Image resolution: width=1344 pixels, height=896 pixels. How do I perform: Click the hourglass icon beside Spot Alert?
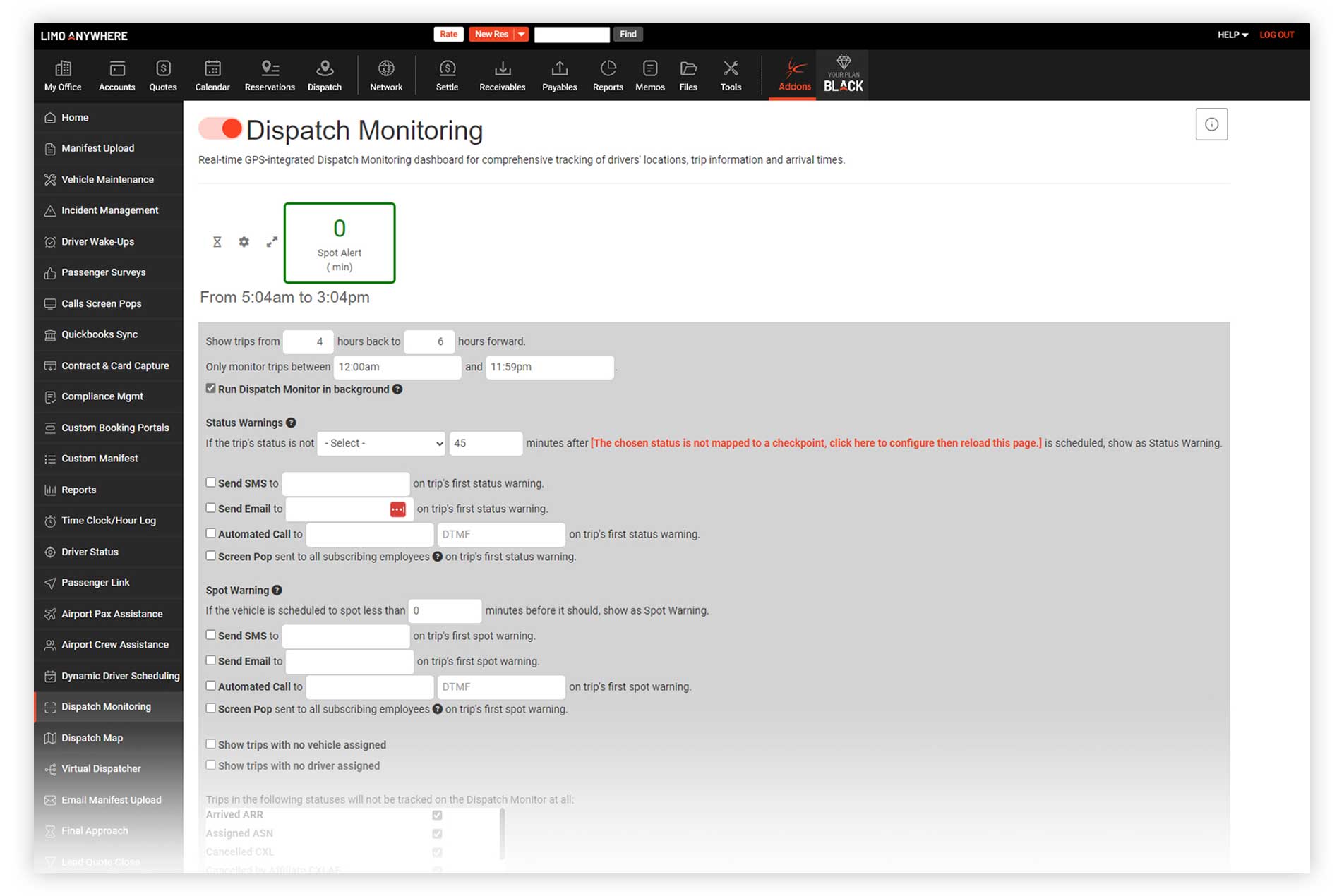pyautogui.click(x=217, y=242)
